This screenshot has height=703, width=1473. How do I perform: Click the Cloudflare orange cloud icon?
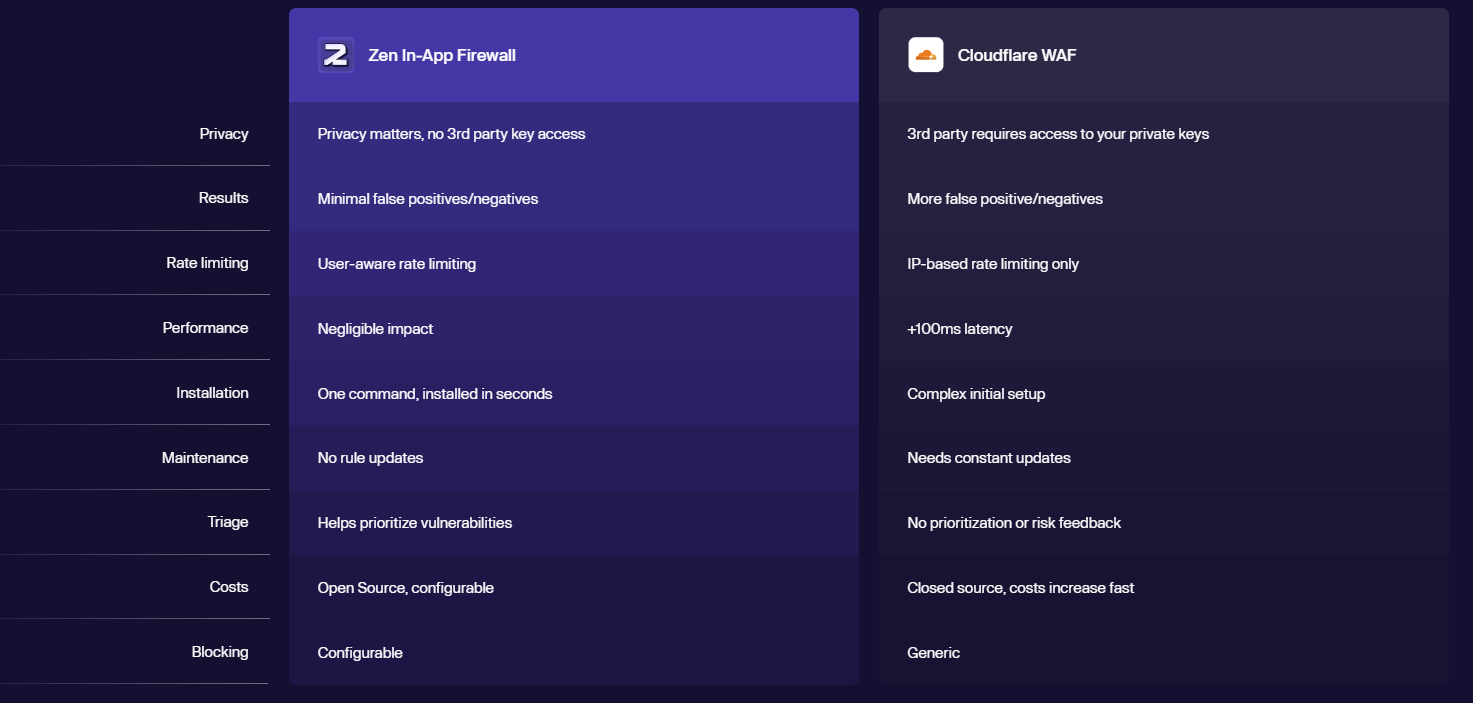pos(926,55)
